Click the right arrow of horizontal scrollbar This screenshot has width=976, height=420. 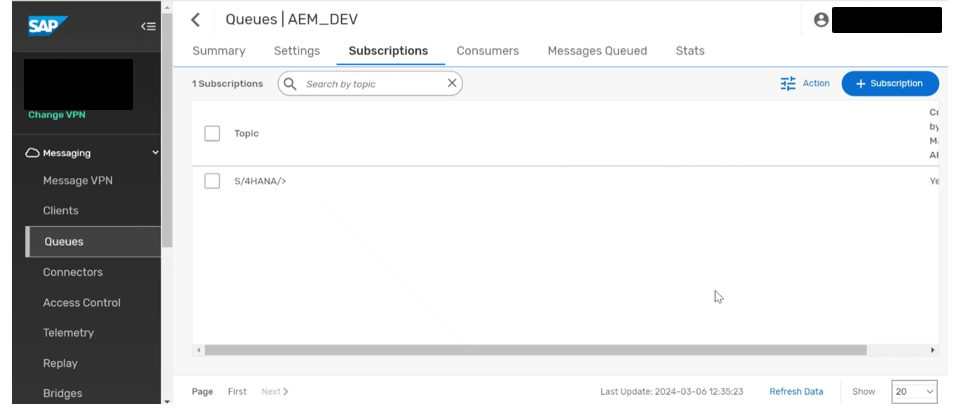click(932, 350)
